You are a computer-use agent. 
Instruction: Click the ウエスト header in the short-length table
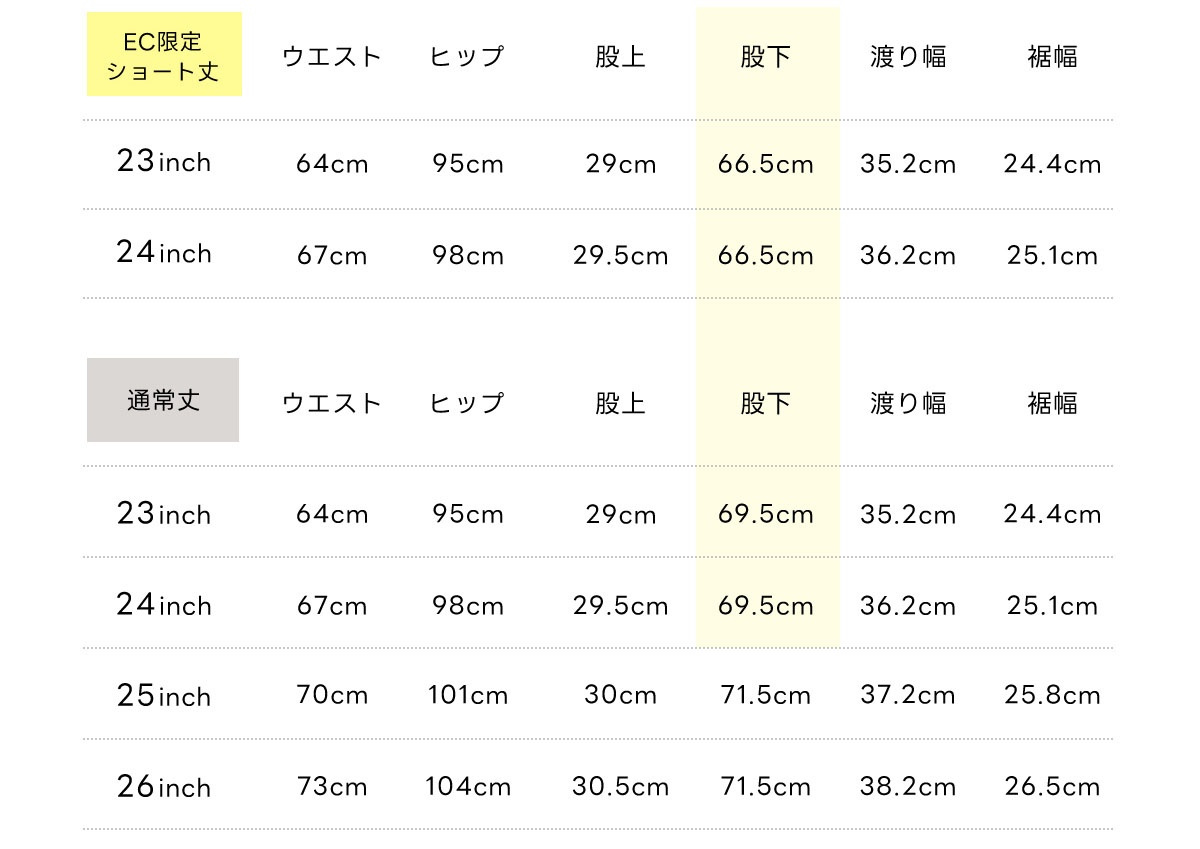coord(332,57)
